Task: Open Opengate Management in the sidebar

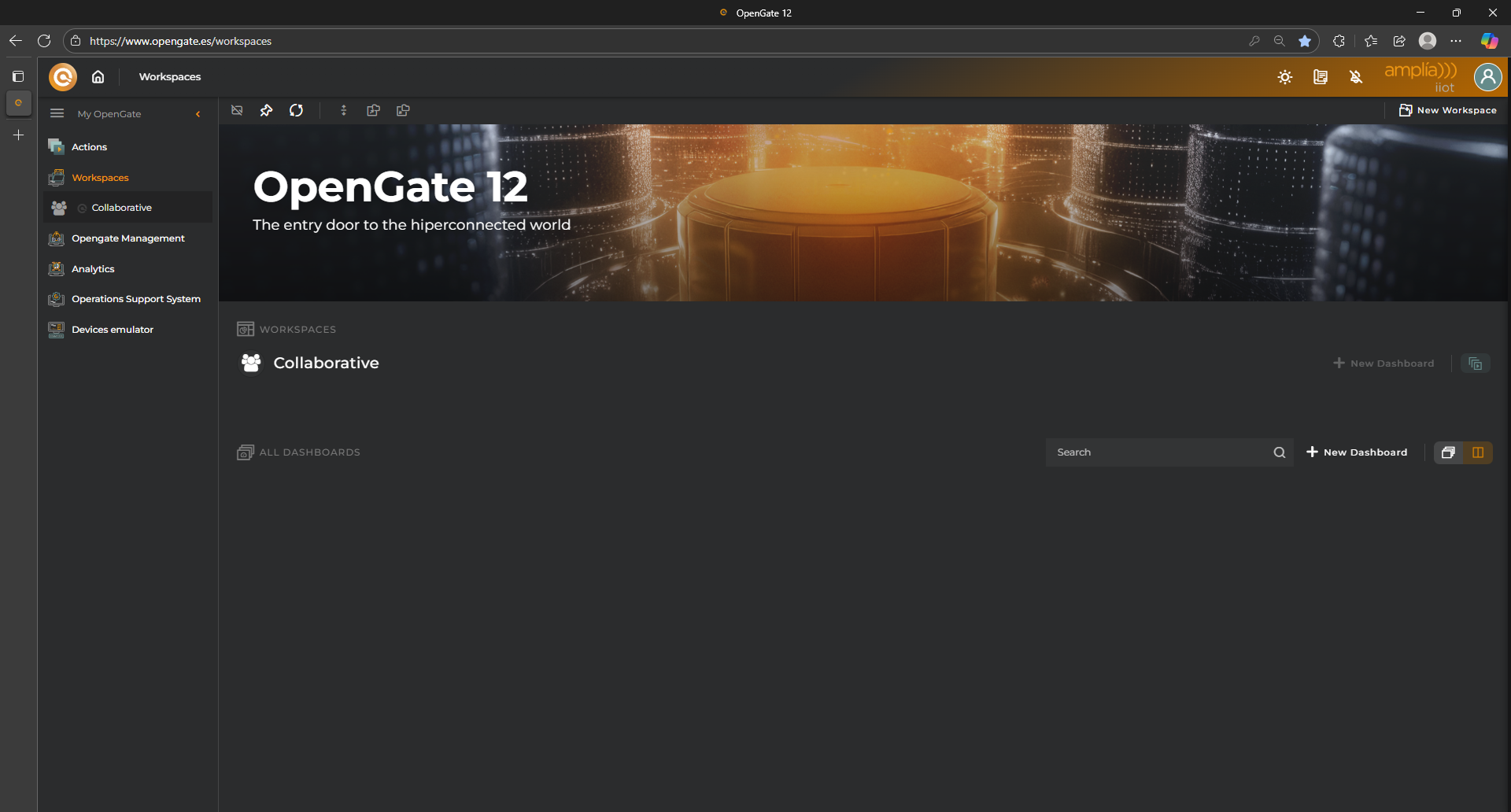Action: click(x=127, y=238)
